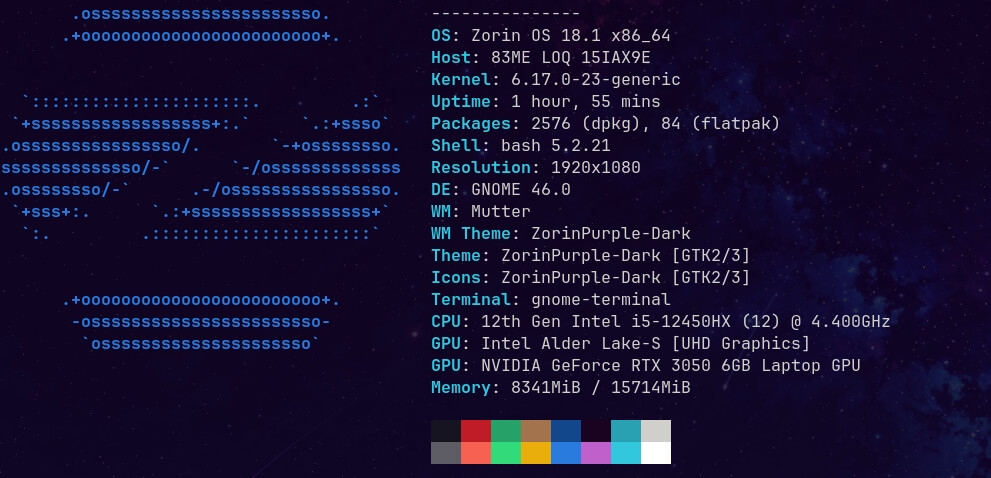Click the OS line showing Zorin OS 18.1
The image size is (991, 478).
550,36
